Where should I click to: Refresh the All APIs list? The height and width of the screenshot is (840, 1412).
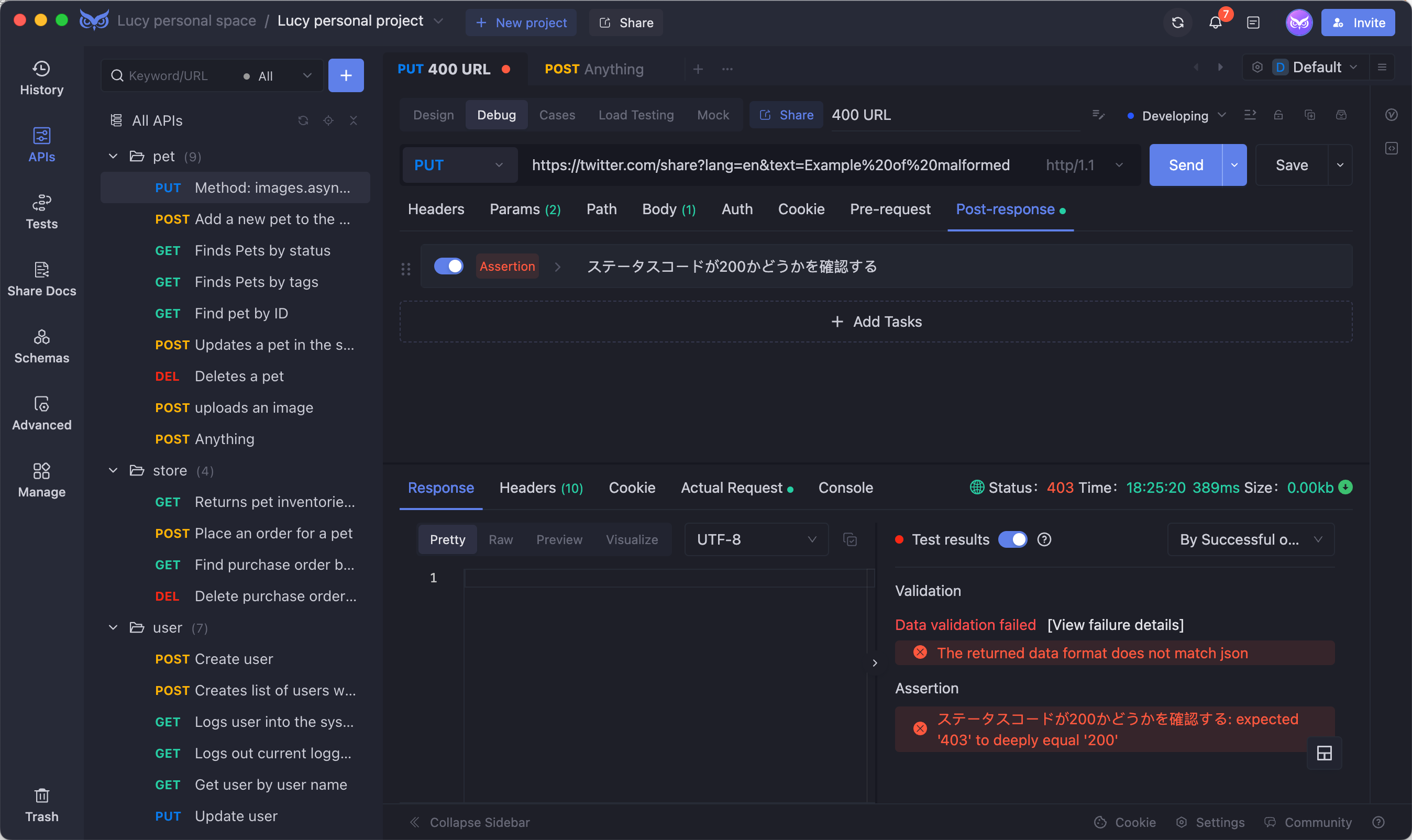coord(303,120)
